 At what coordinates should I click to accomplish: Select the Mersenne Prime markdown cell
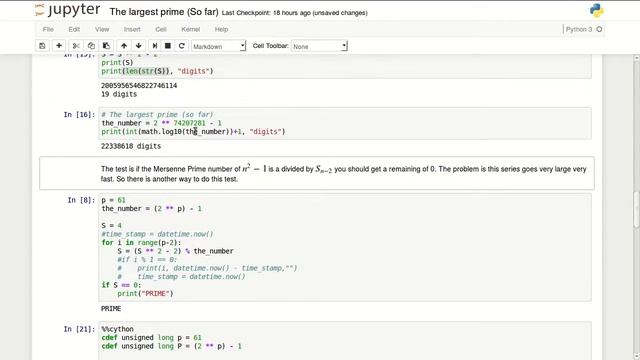point(317,173)
